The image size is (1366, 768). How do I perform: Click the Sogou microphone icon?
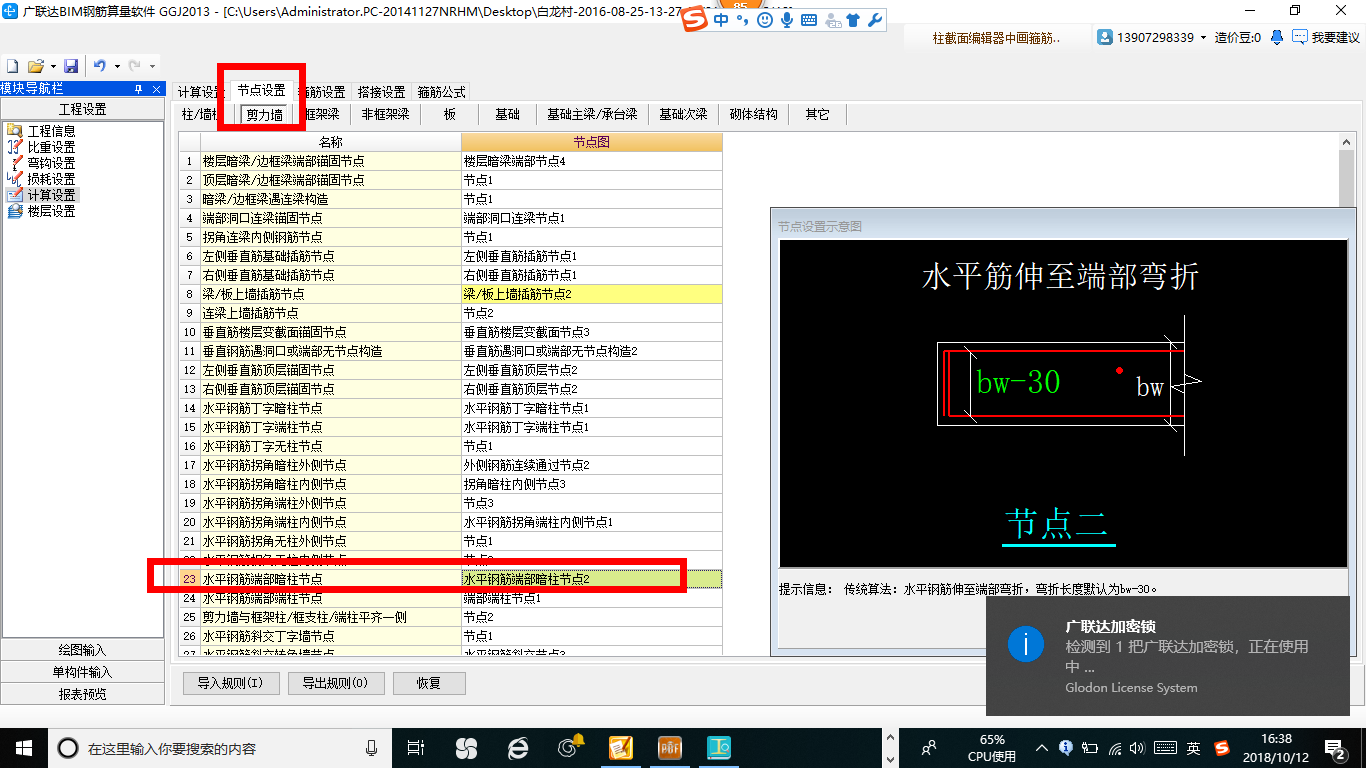(x=787, y=20)
